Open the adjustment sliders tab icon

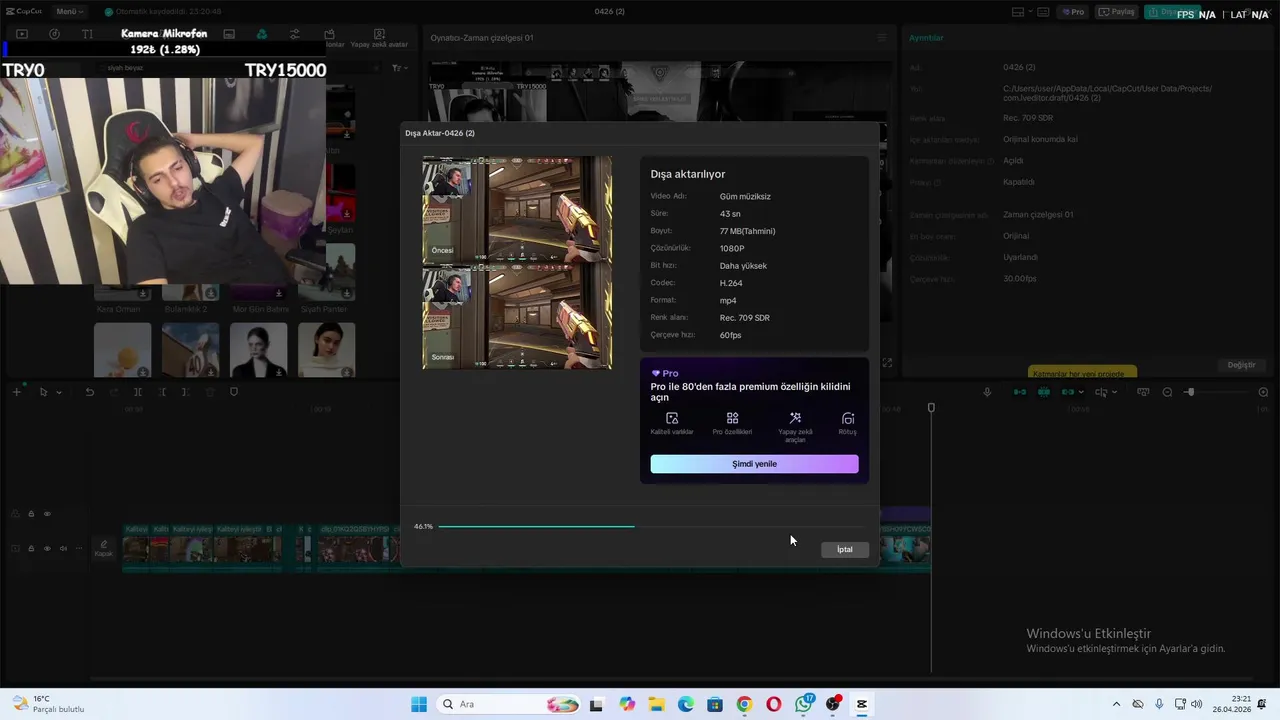click(x=295, y=34)
